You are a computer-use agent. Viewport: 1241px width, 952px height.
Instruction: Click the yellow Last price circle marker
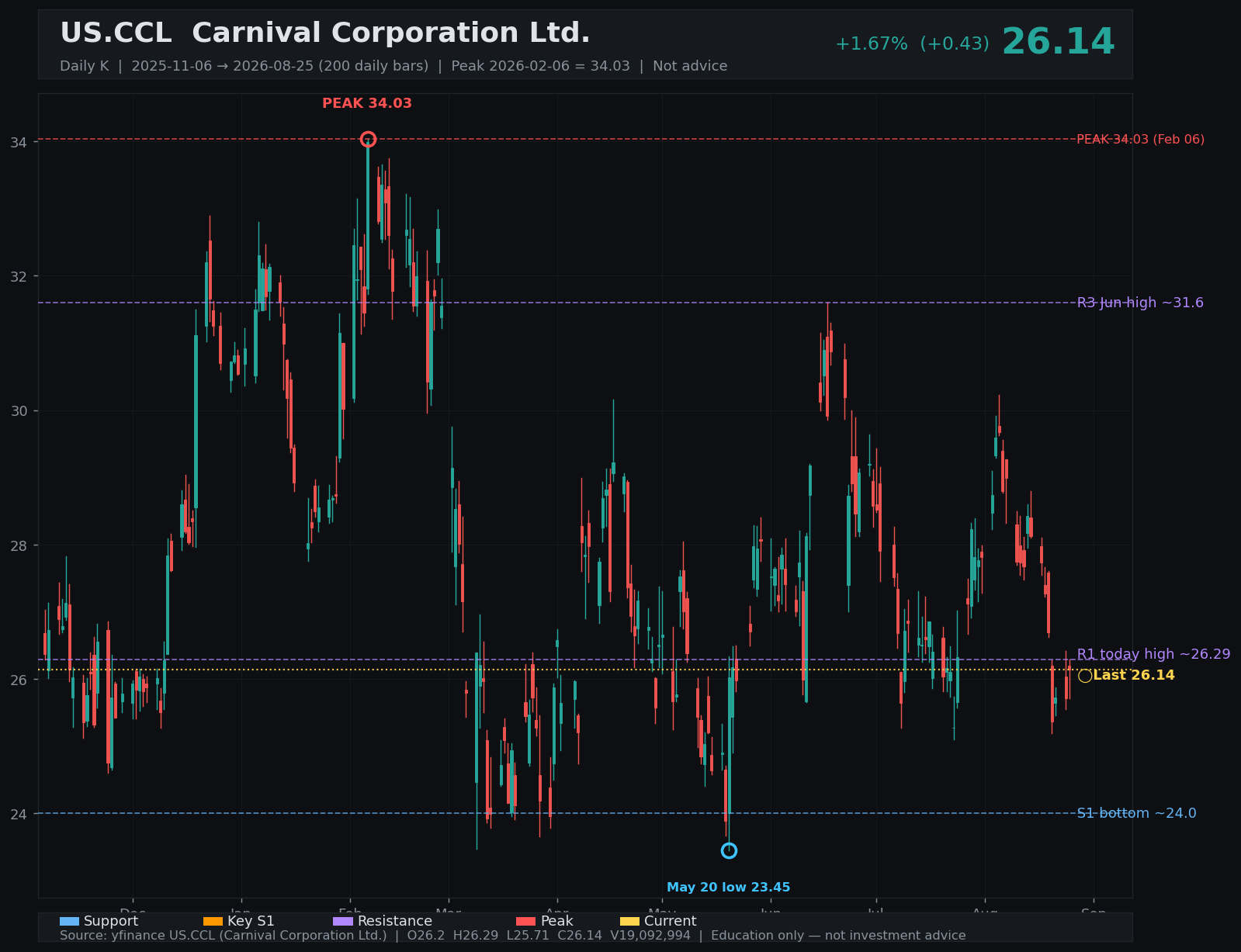coord(1085,676)
